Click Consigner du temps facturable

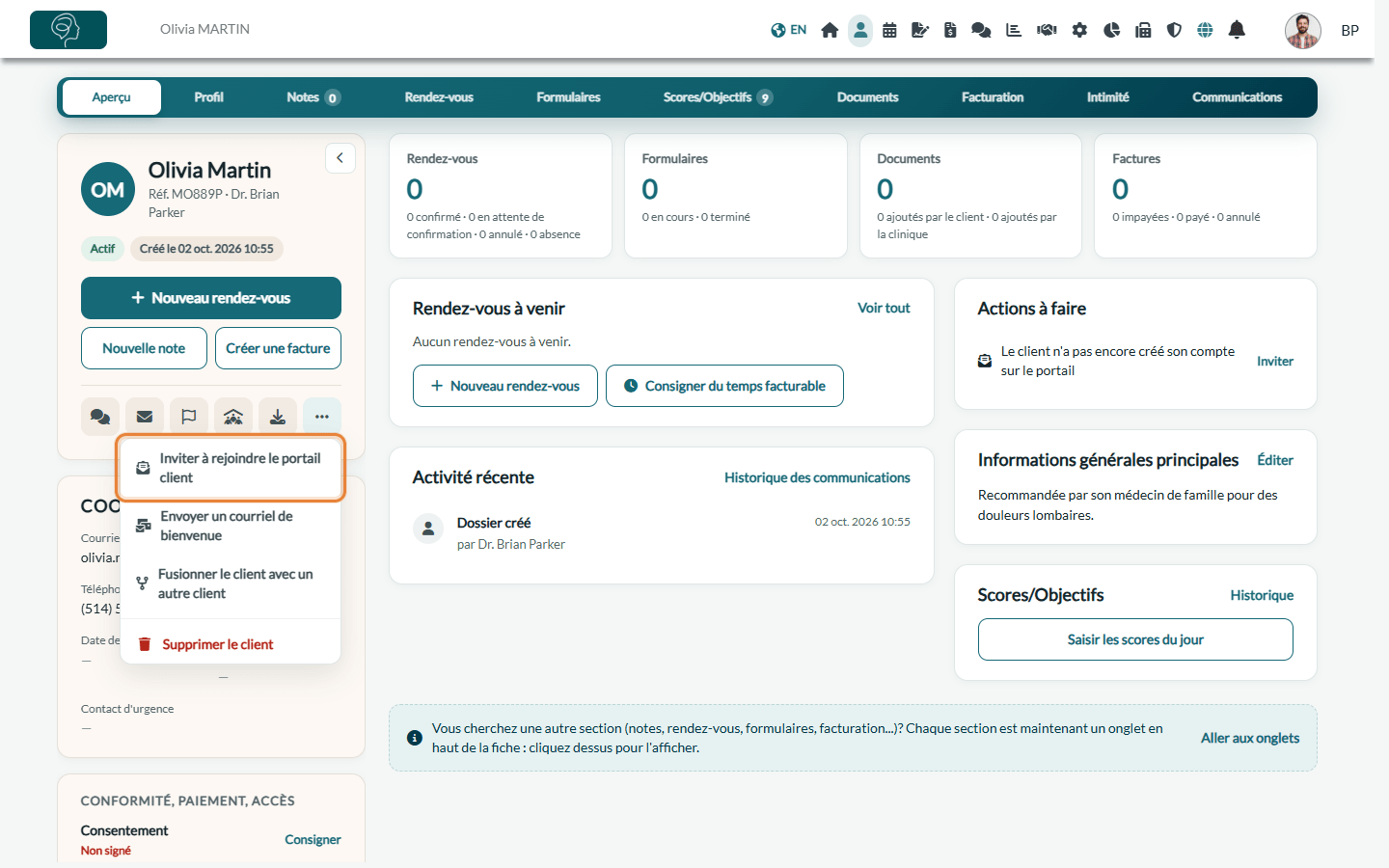click(x=724, y=386)
